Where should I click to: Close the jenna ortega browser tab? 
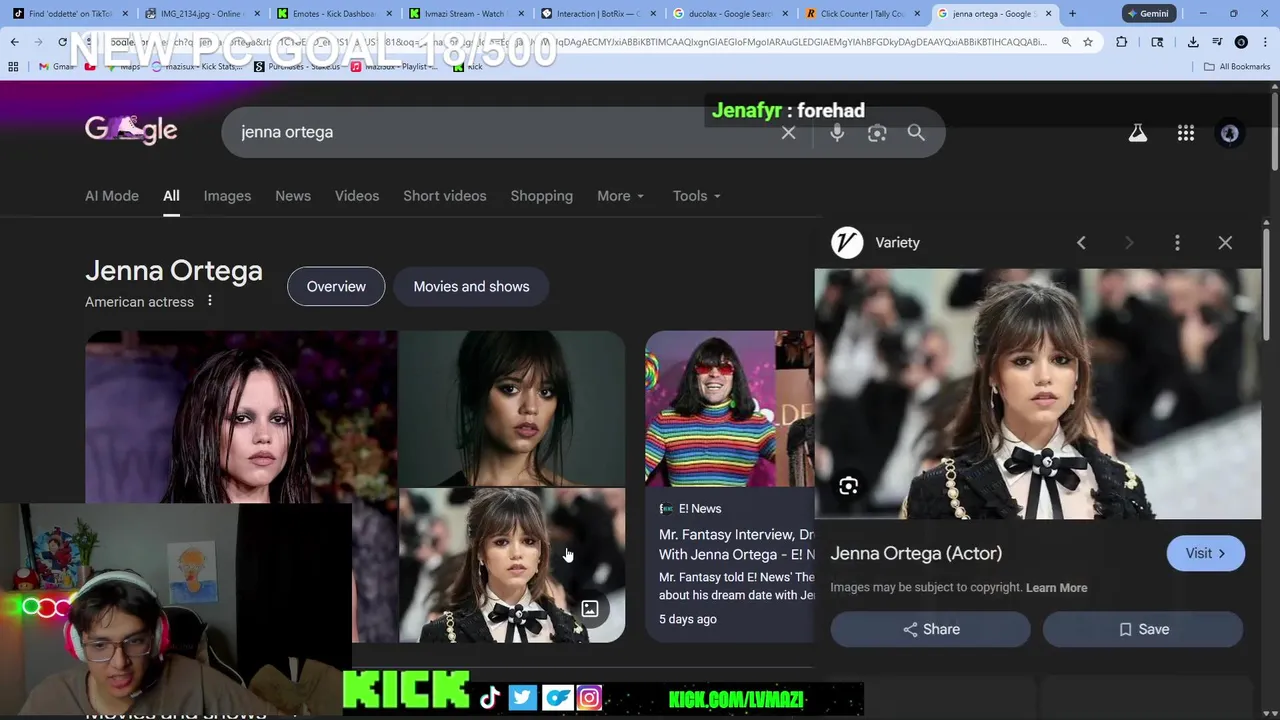coord(1049,14)
